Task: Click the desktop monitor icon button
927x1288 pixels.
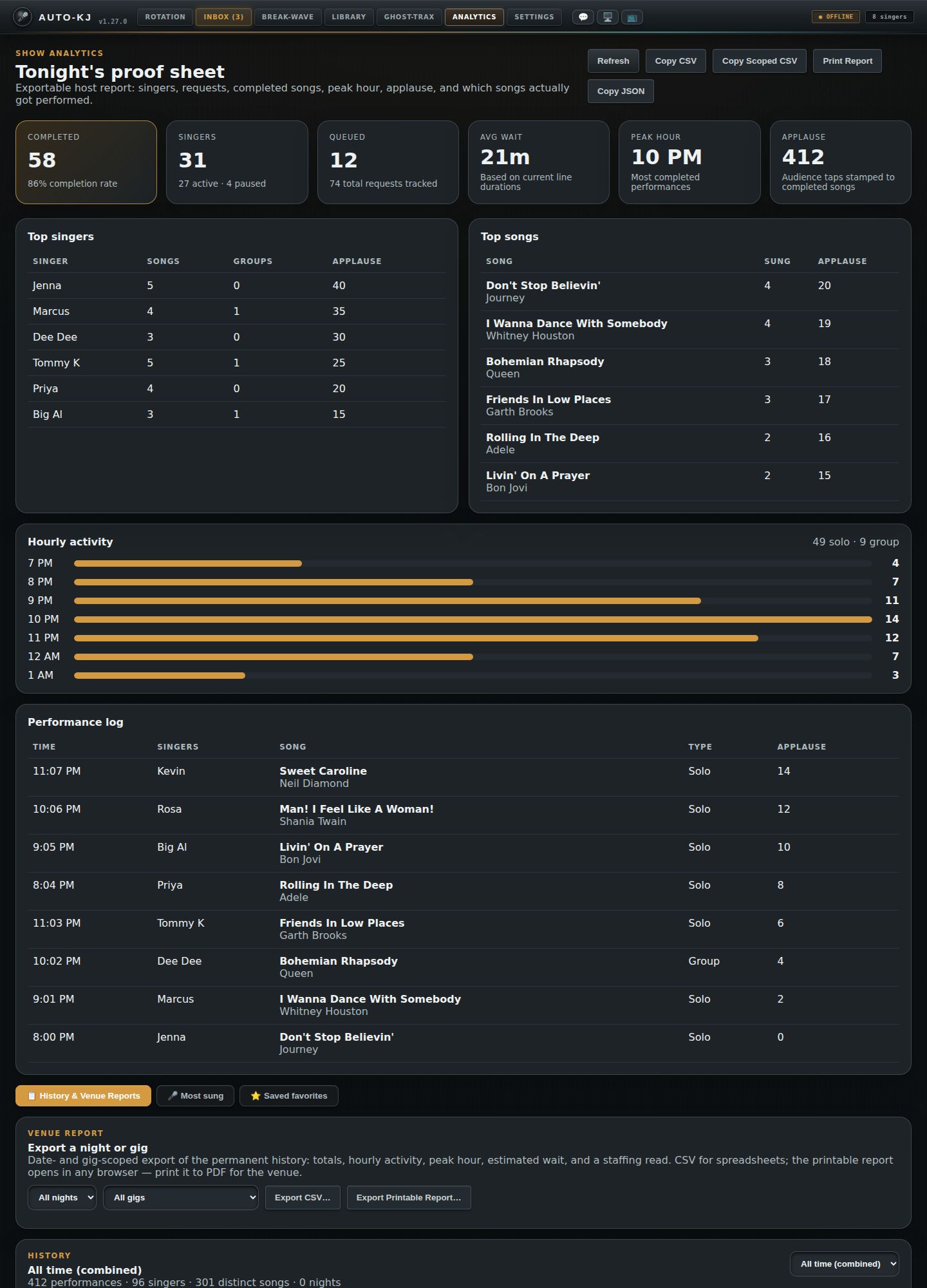Action: pos(608,17)
